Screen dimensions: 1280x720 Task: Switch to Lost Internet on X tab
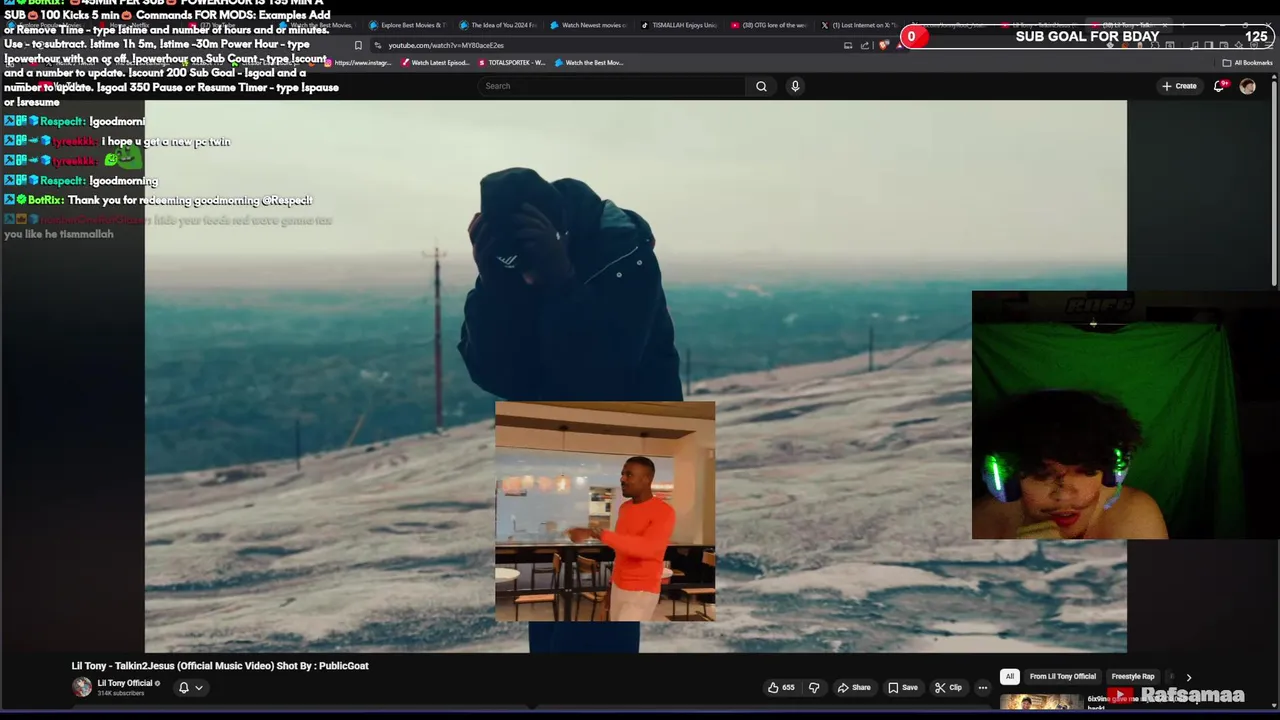coord(859,25)
